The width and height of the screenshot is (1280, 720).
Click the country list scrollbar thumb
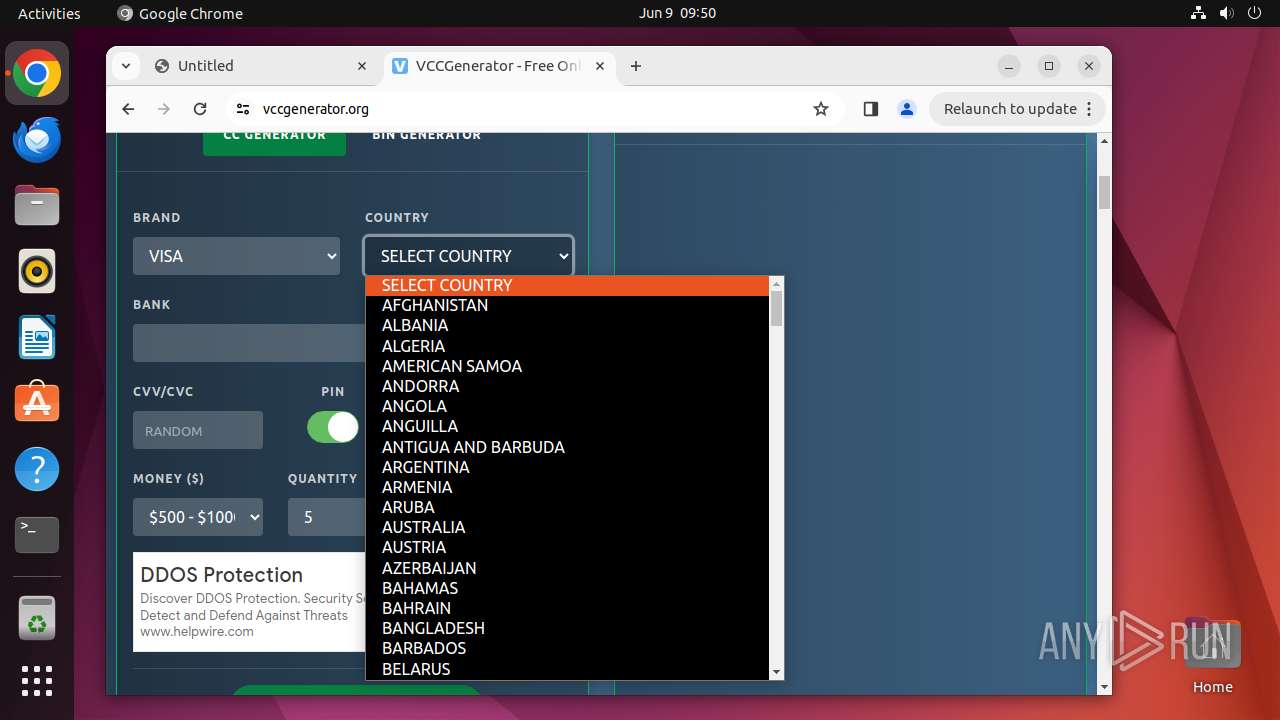click(776, 309)
